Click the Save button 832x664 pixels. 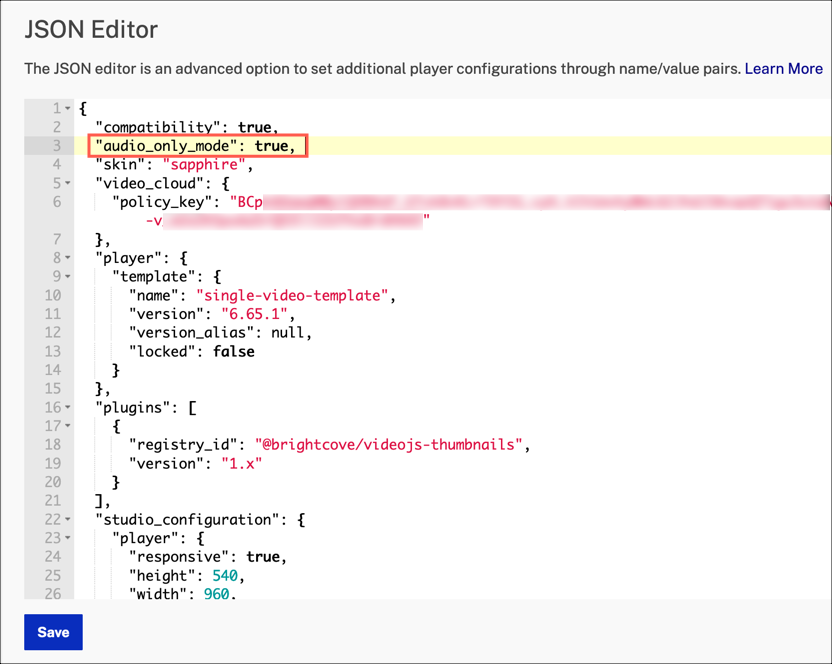pyautogui.click(x=53, y=632)
